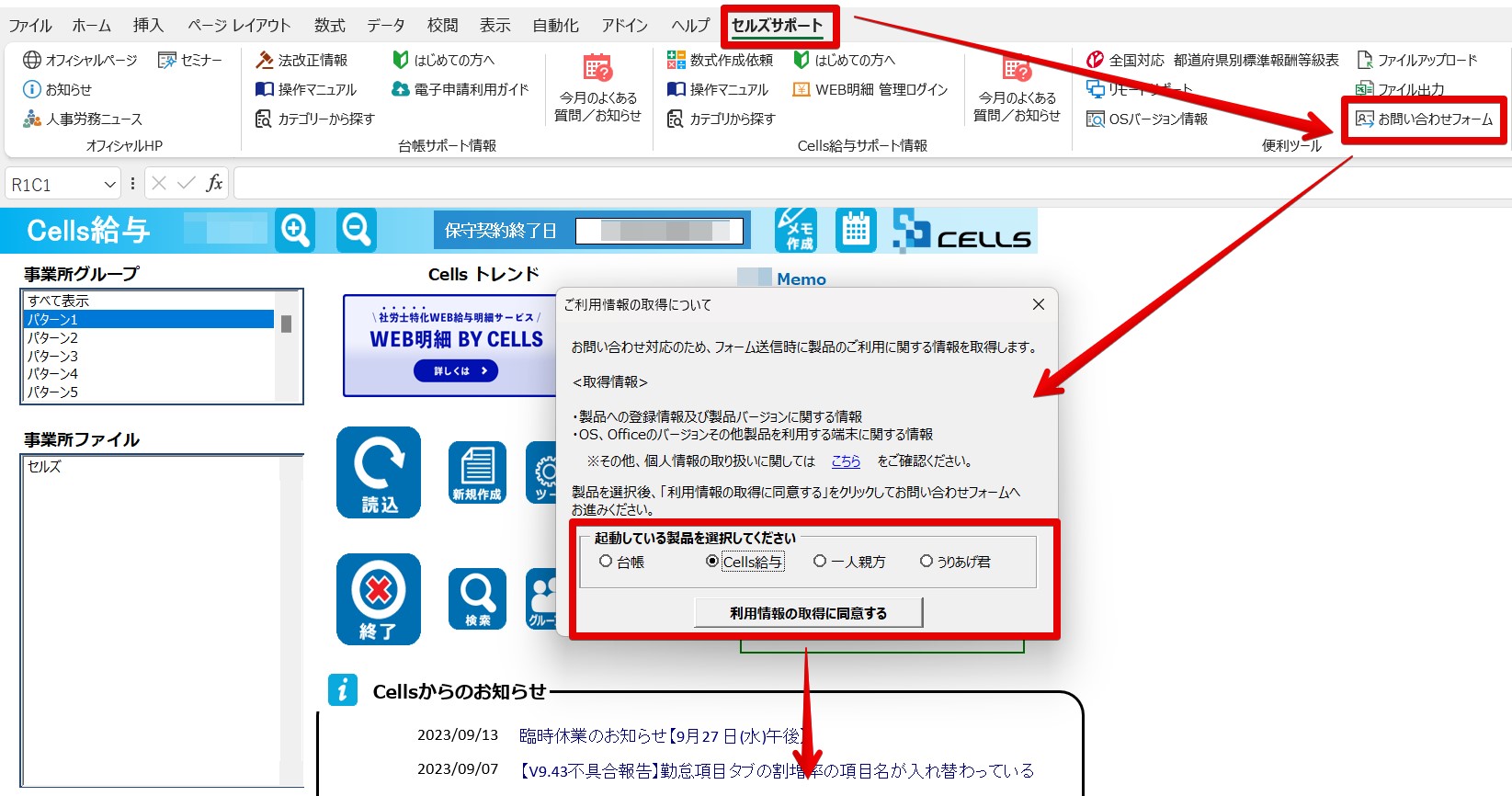Open オフィシャルページ globe link
This screenshot has height=796, width=1512.
point(80,60)
